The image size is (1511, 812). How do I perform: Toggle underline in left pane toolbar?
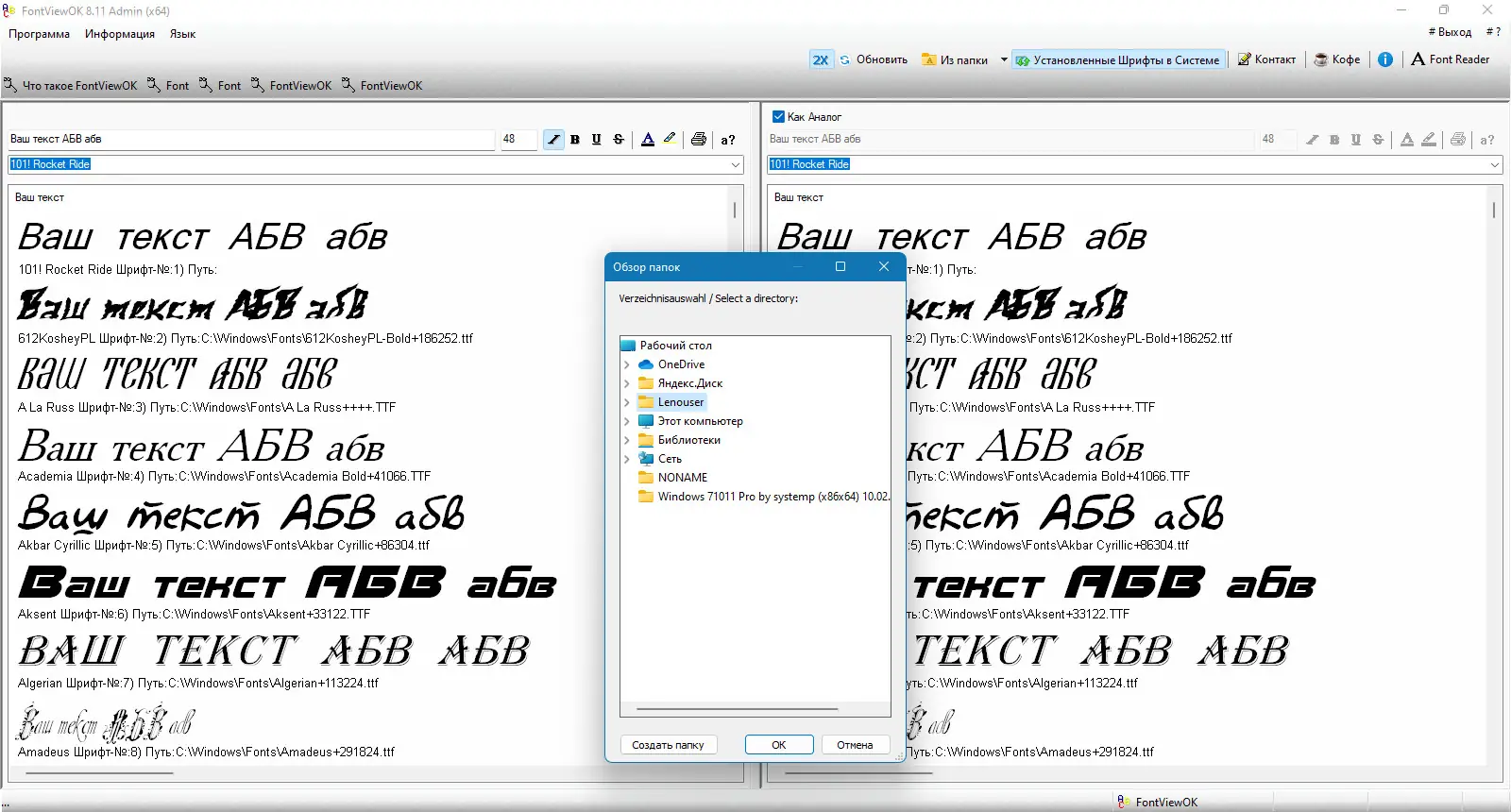click(597, 140)
